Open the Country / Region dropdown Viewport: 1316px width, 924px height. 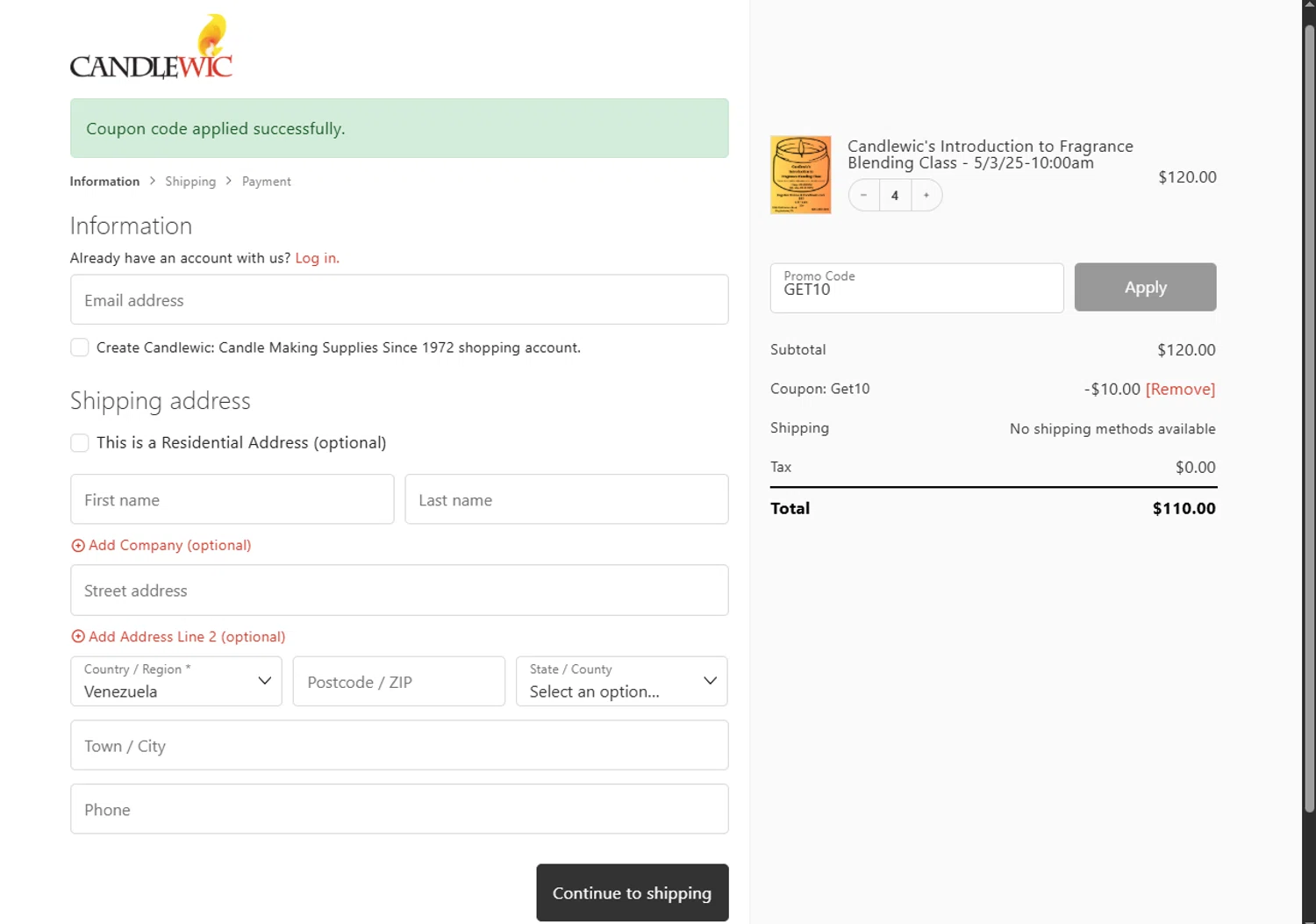[x=176, y=681]
